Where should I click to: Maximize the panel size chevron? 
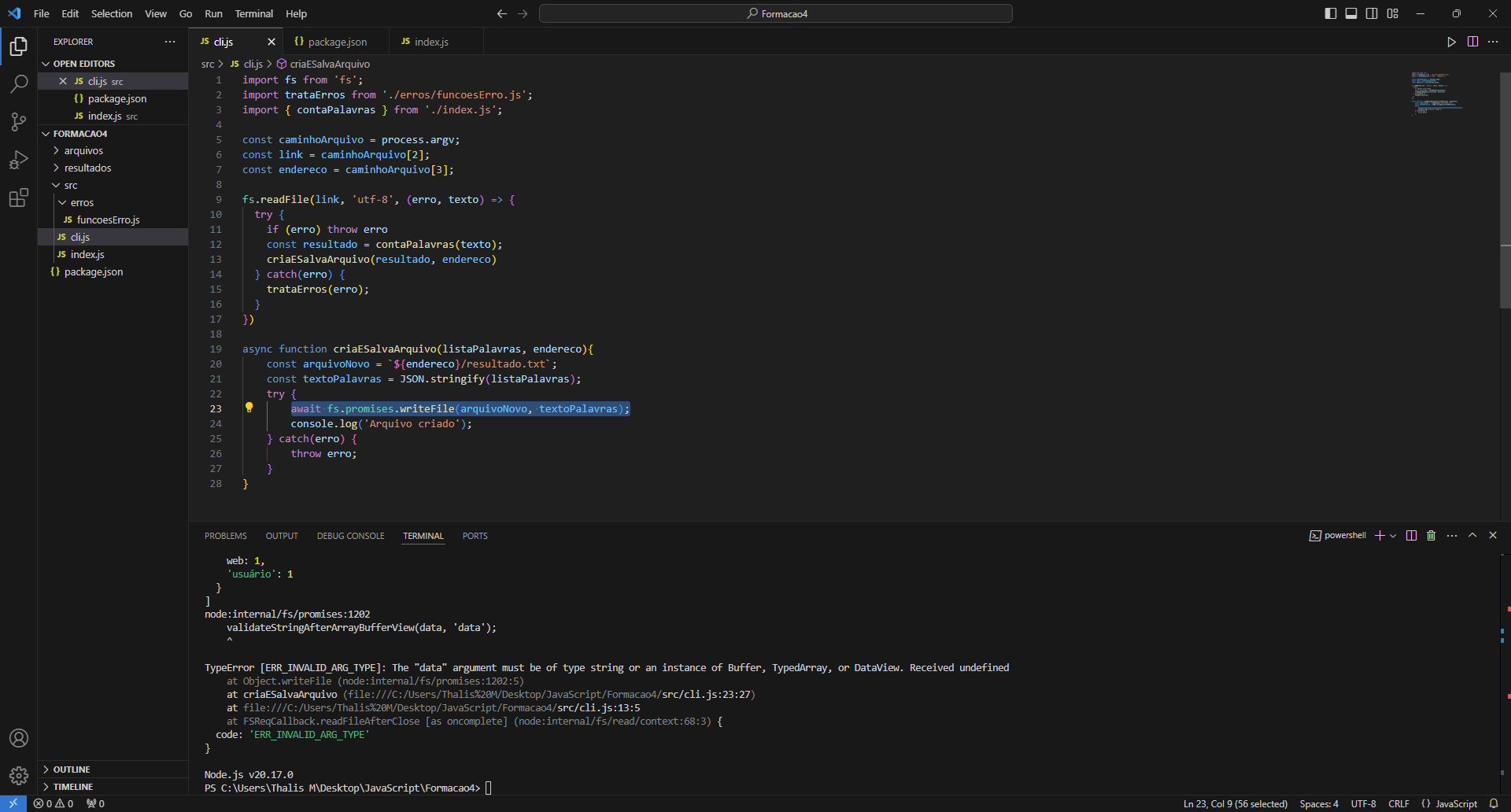1472,535
